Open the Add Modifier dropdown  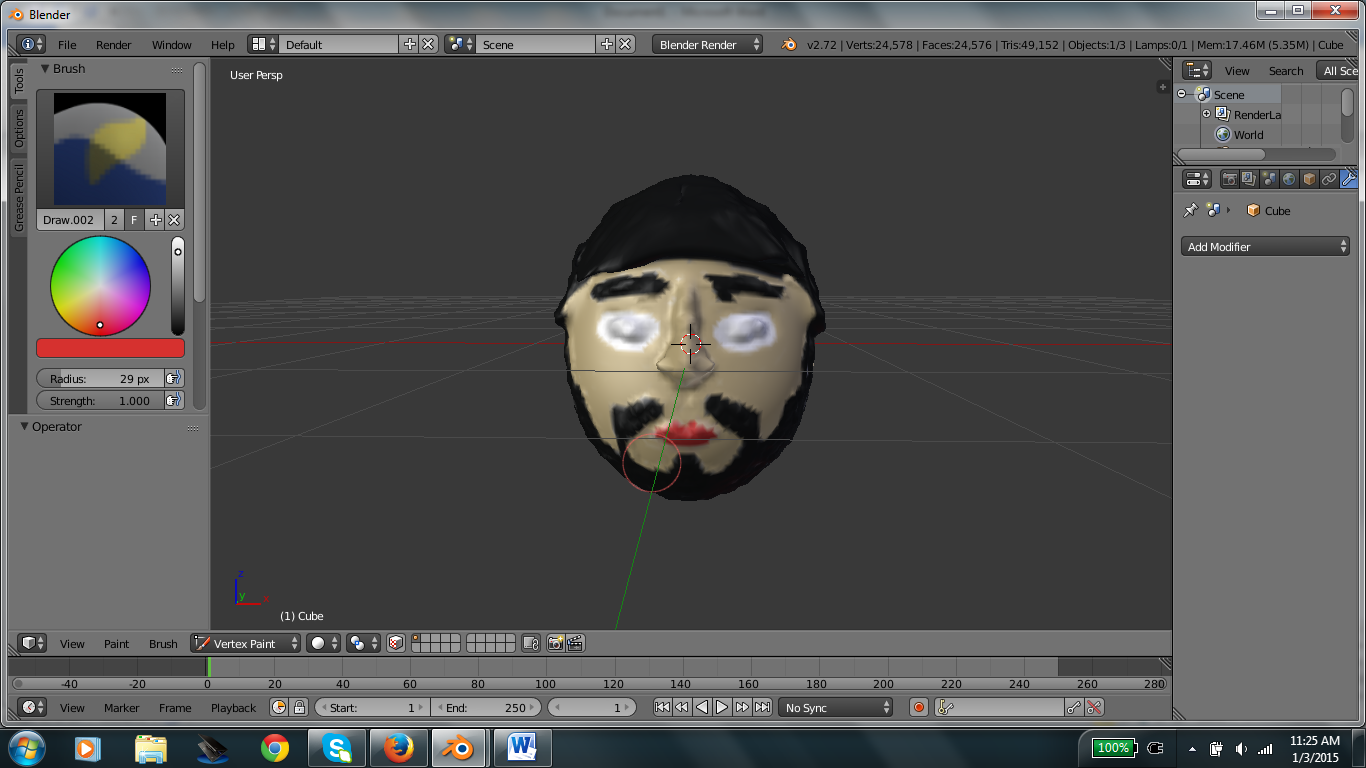(x=1266, y=246)
